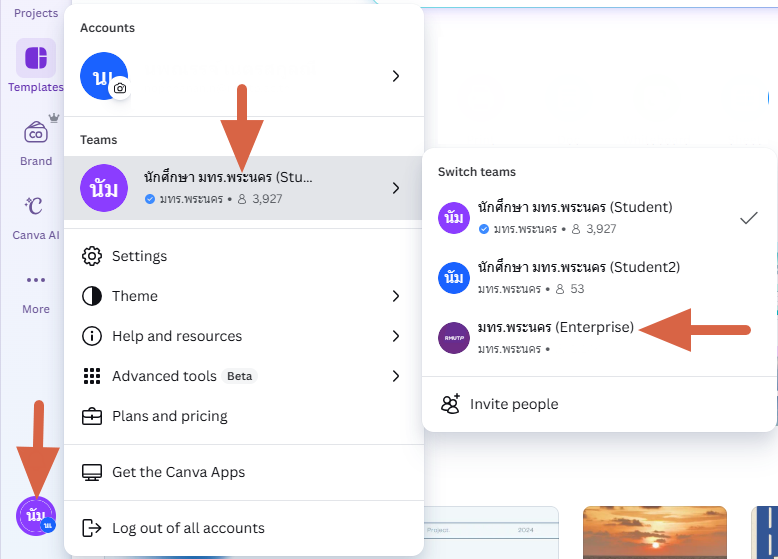The width and height of the screenshot is (778, 559).
Task: Open the Projects sidebar item
Action: (36, 12)
